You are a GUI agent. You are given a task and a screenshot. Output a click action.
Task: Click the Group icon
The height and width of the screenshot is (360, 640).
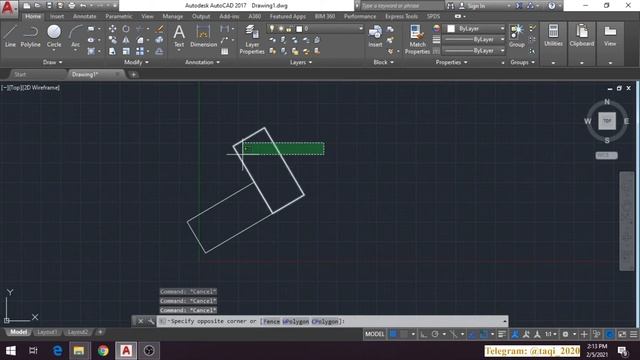[517, 36]
